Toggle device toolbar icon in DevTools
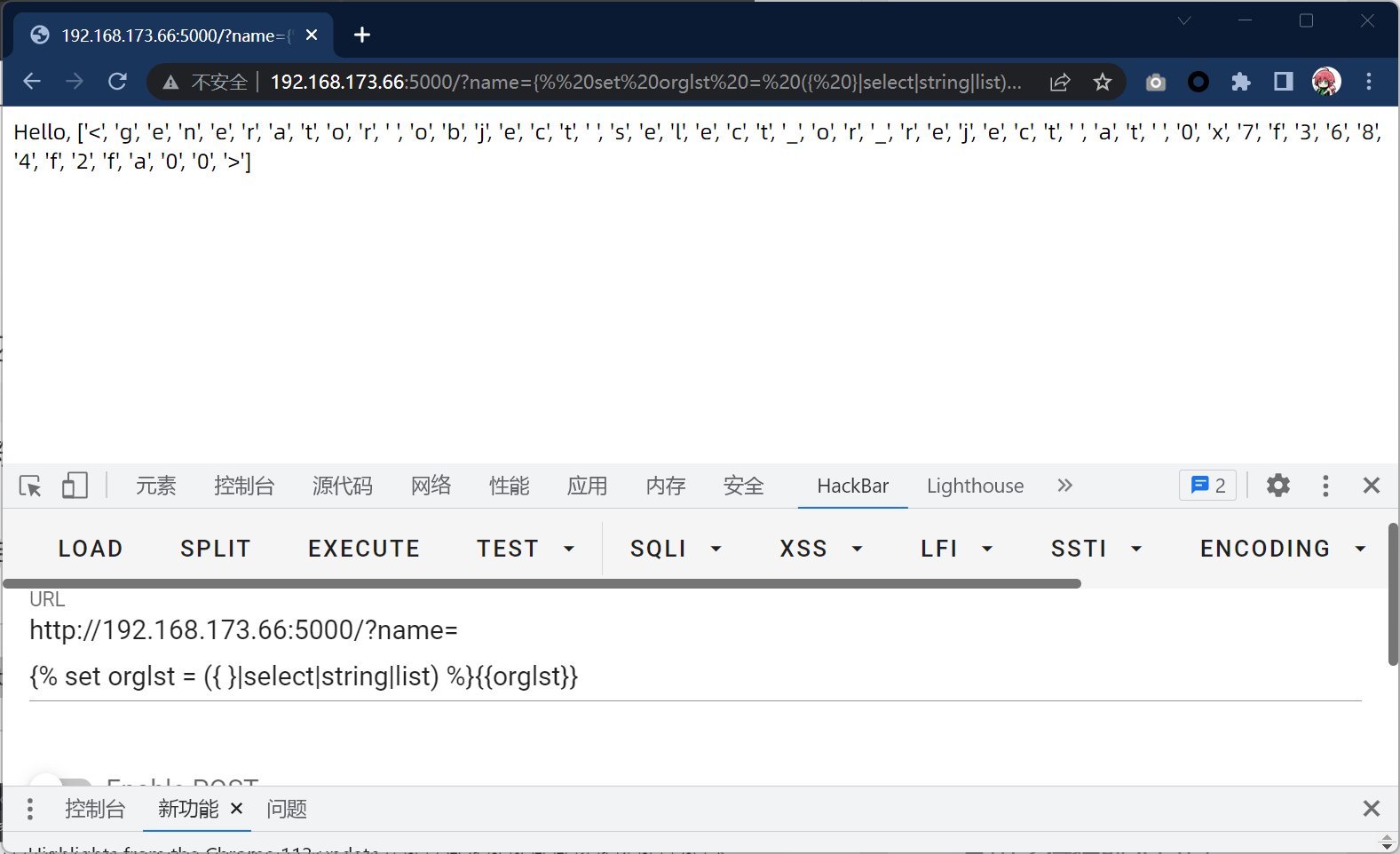The width and height of the screenshot is (1400, 854). click(x=75, y=486)
